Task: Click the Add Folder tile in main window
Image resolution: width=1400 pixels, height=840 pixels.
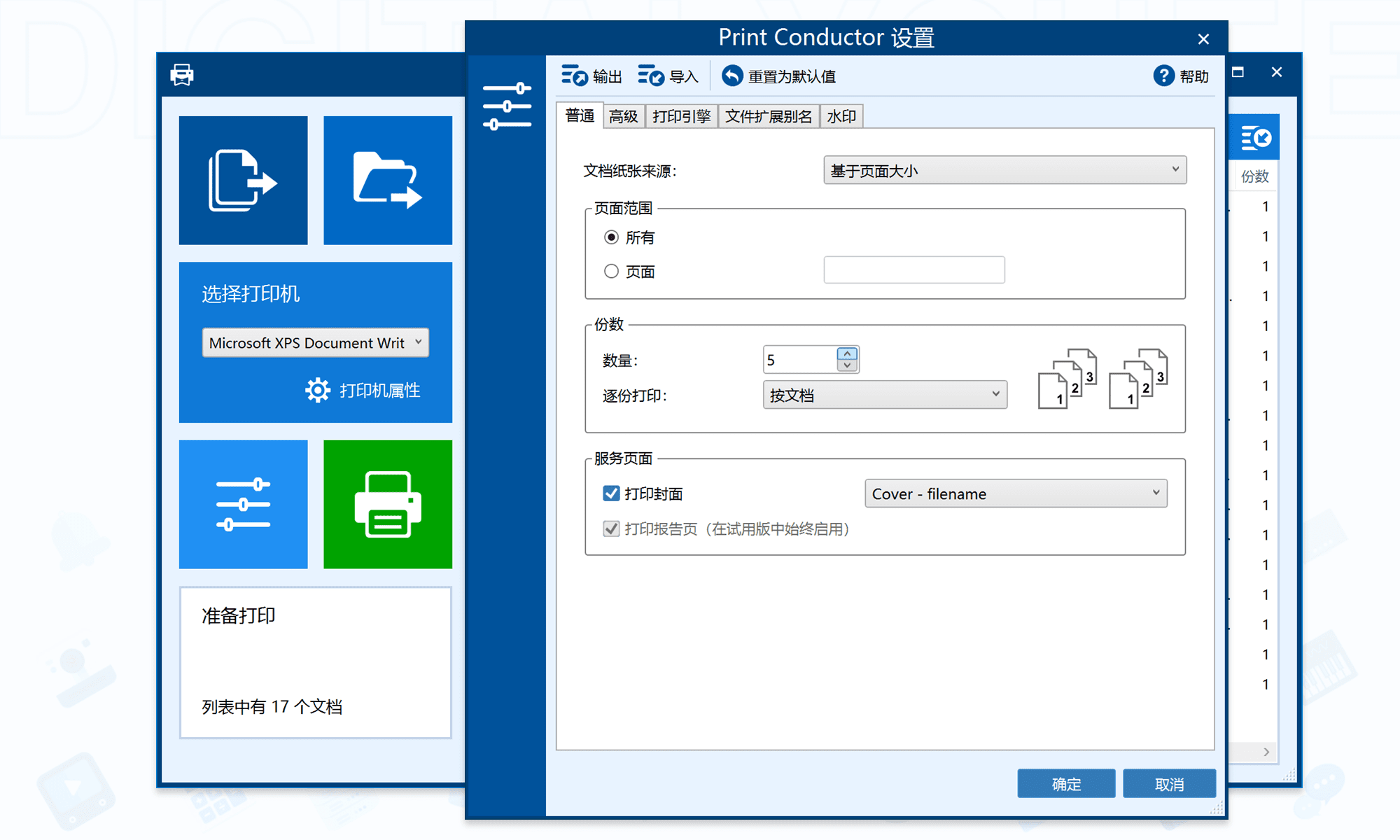Action: [x=388, y=180]
